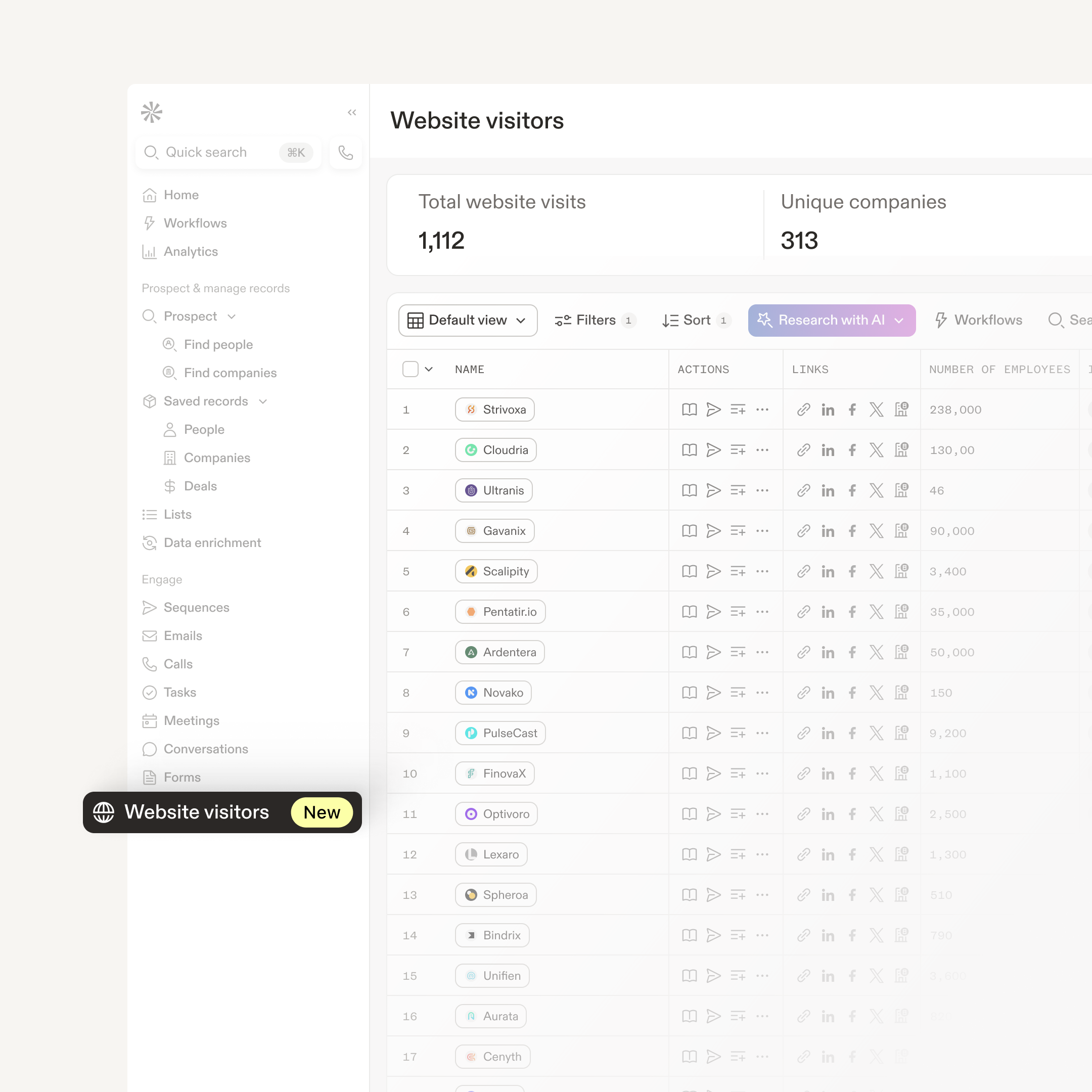Image resolution: width=1092 pixels, height=1092 pixels.
Task: Click the Facebook icon in Cloudria's links
Action: pyautogui.click(x=852, y=449)
